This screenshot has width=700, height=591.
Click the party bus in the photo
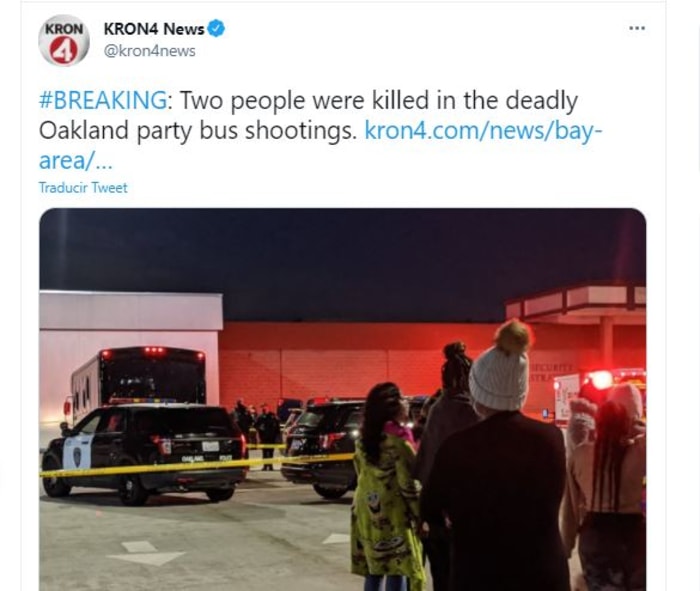[x=137, y=378]
